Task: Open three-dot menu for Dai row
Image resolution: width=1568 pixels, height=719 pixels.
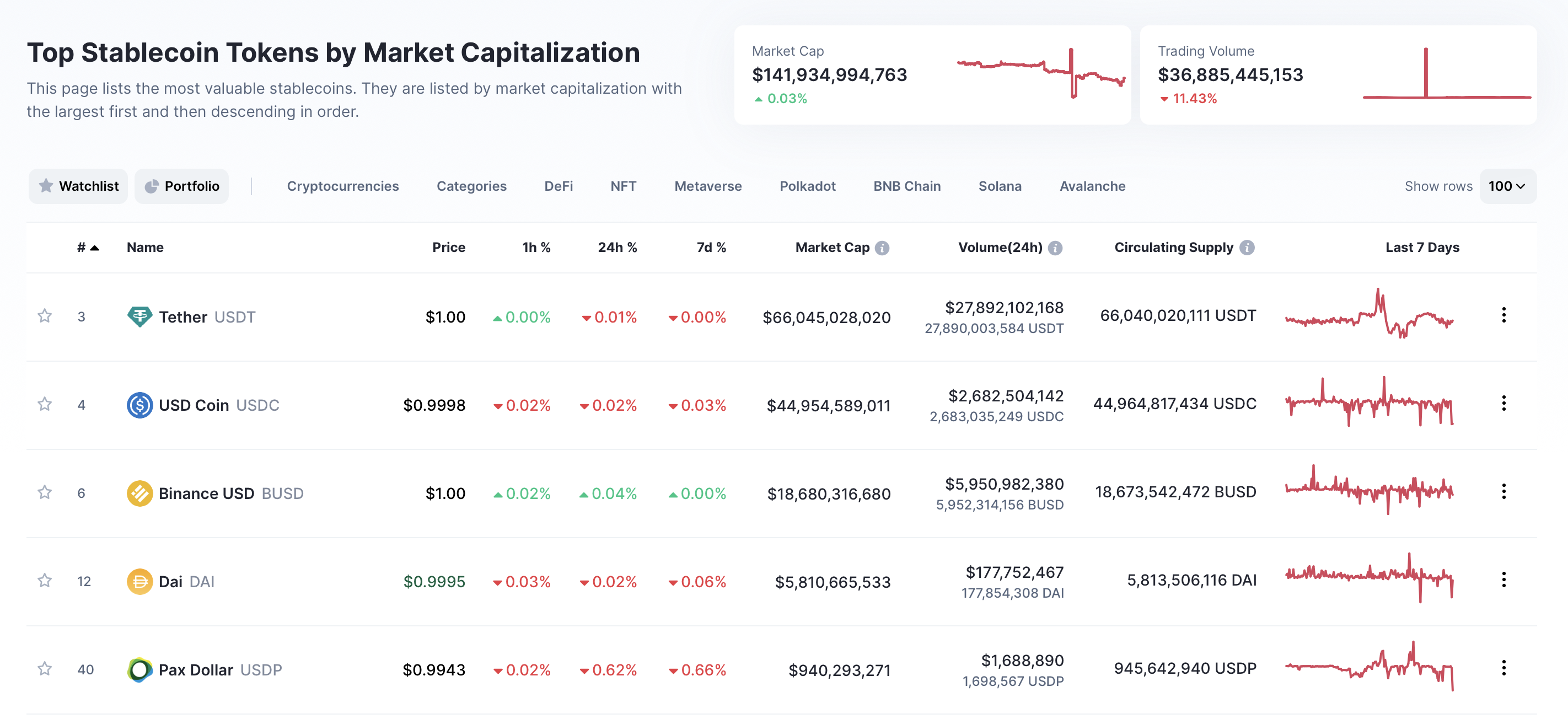Action: click(x=1503, y=580)
